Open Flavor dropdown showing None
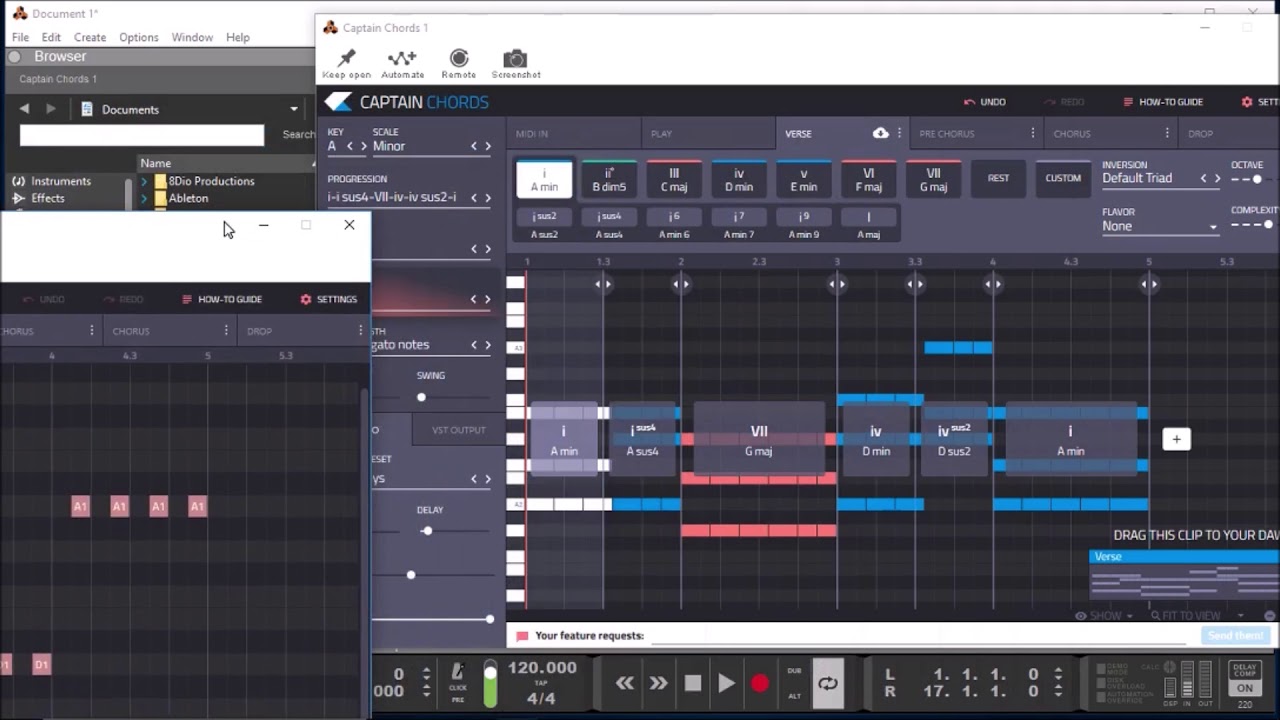Viewport: 1280px width, 720px height. (1159, 226)
